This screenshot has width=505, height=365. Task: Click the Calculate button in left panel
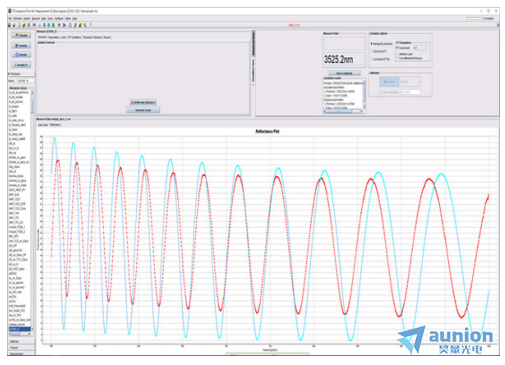pyautogui.click(x=21, y=35)
